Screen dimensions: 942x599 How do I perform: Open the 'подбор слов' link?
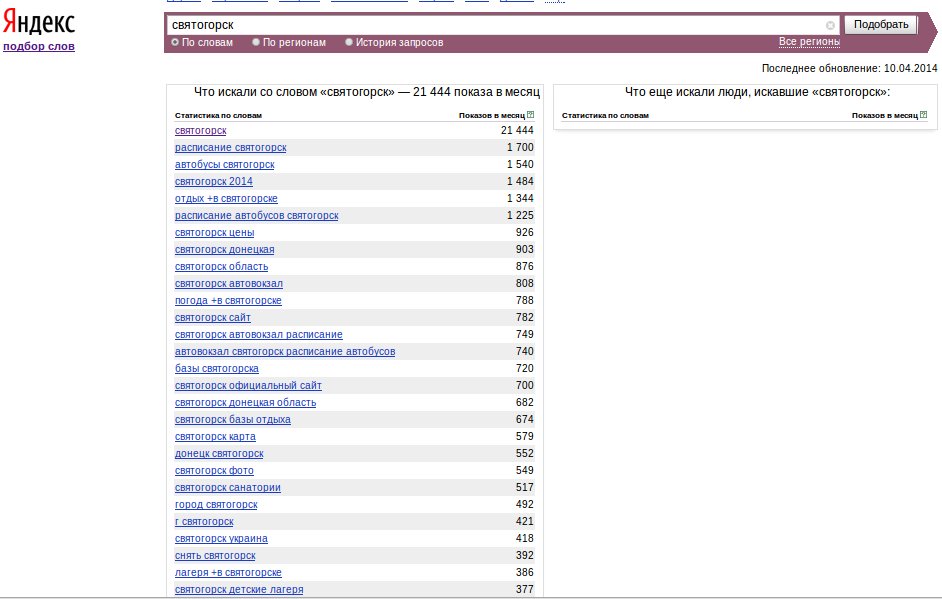click(39, 46)
